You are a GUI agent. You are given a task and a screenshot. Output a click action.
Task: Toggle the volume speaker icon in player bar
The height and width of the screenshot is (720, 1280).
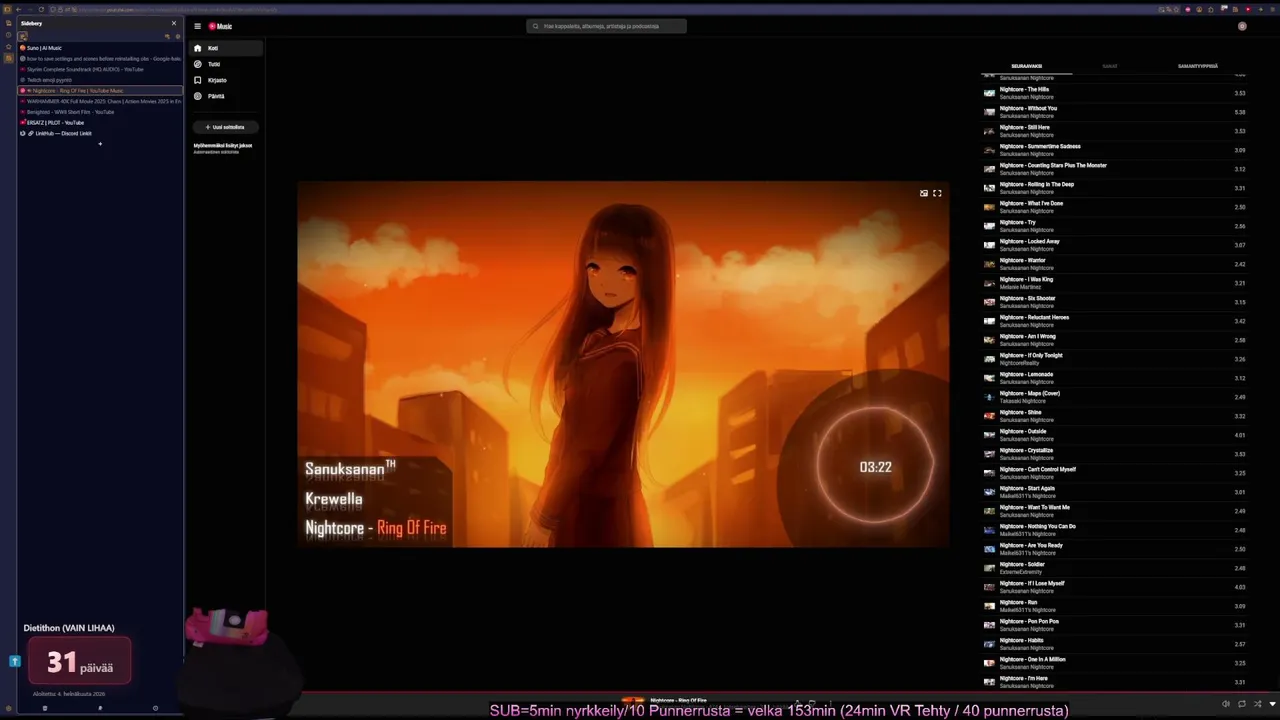coord(1226,704)
